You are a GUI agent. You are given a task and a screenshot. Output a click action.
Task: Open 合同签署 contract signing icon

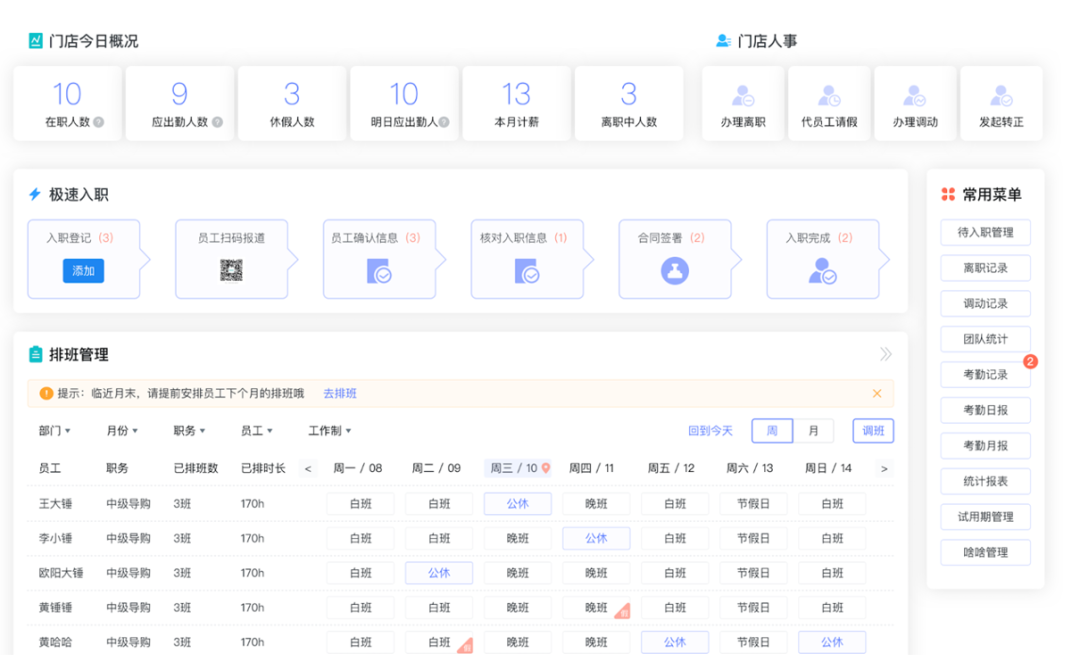pos(675,270)
